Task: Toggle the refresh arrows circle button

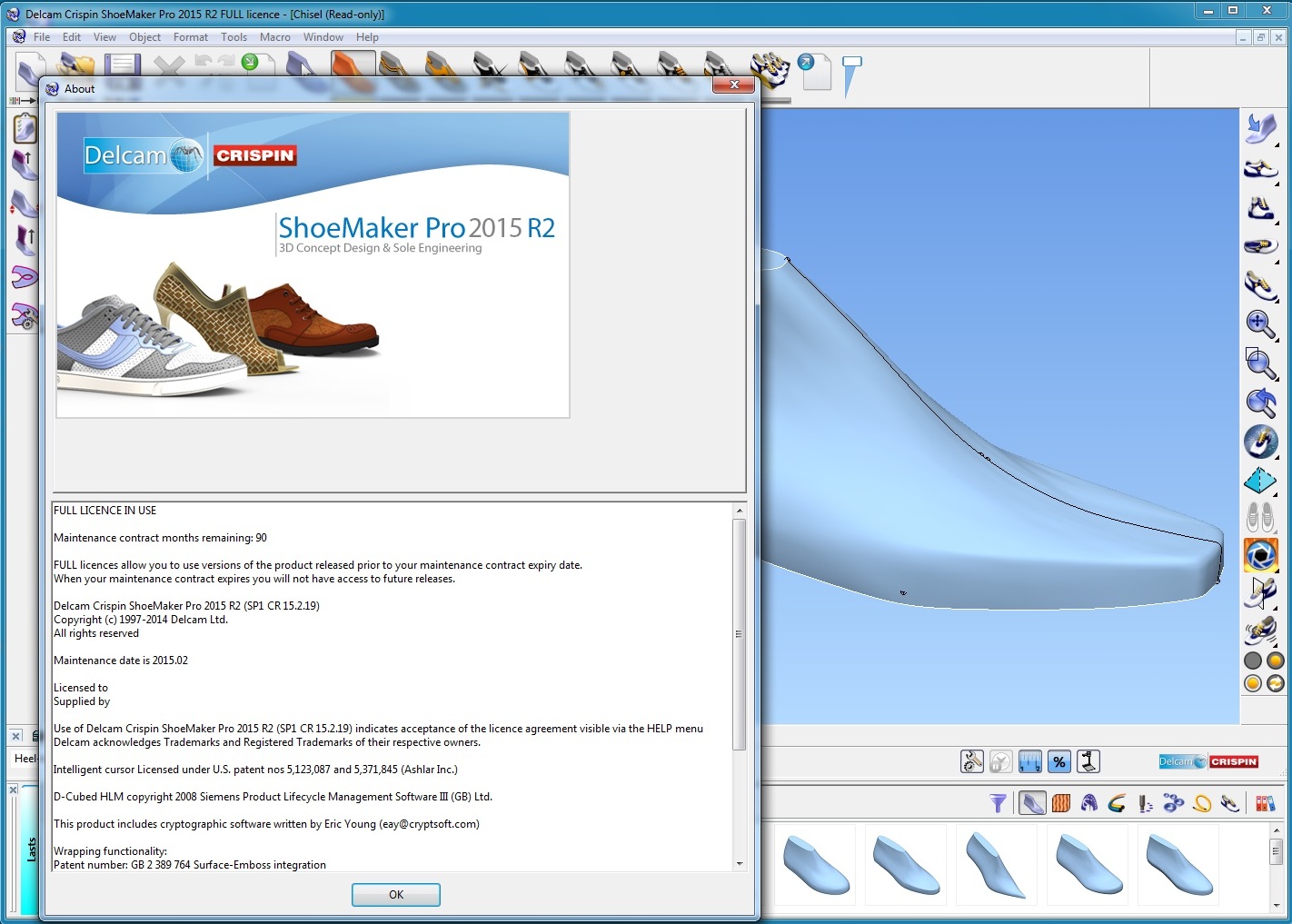Action: coord(1276,683)
